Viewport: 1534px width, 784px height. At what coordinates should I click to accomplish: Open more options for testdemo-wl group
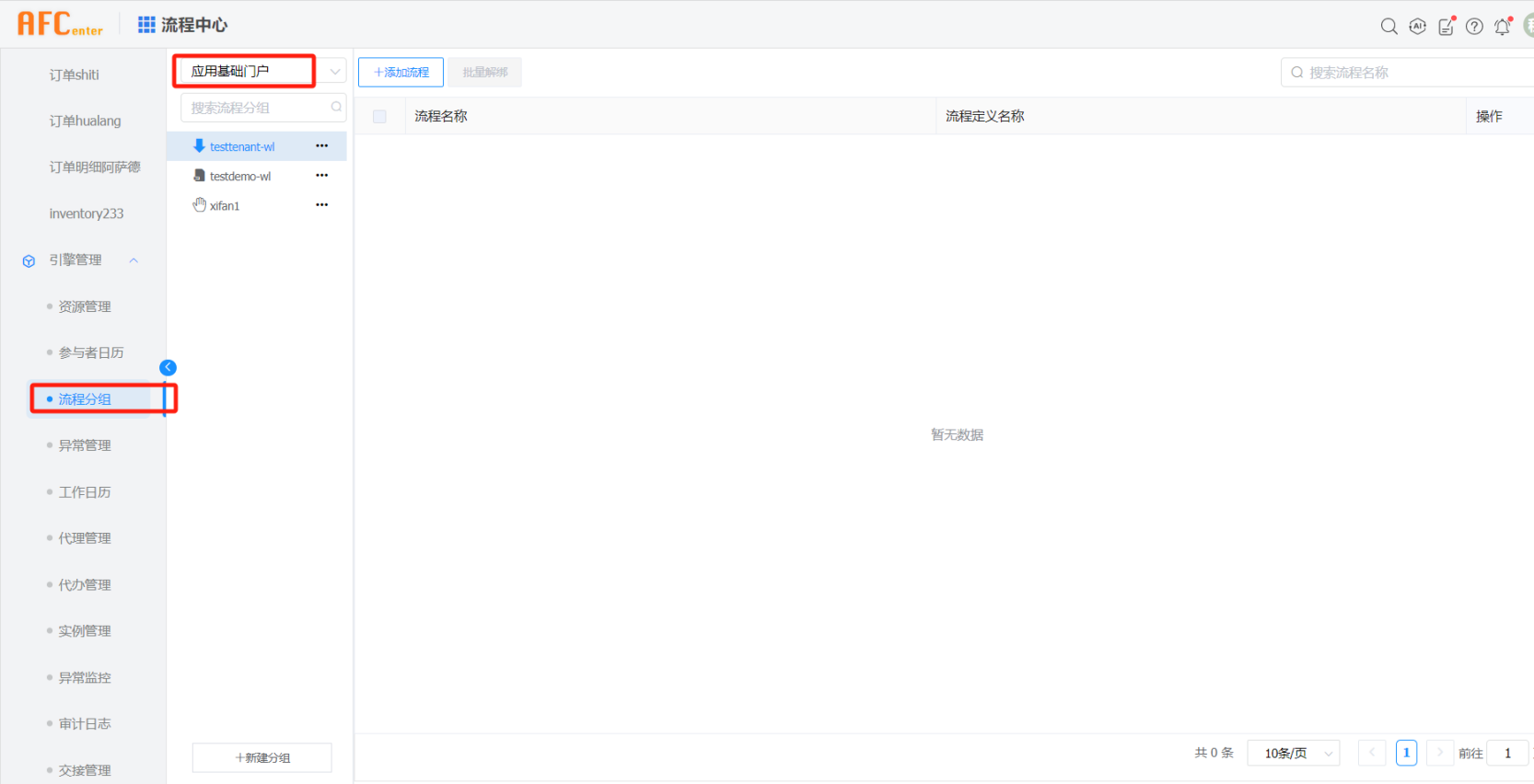coord(321,176)
